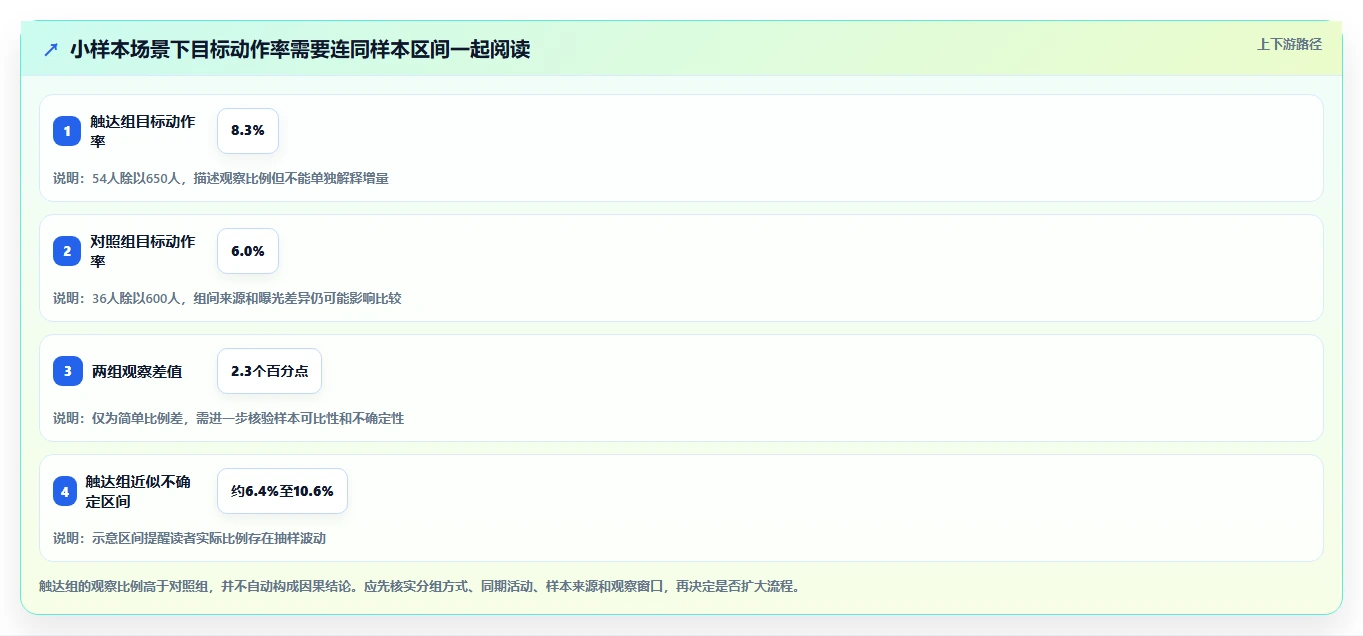
Task: Click the step 1 number badge
Action: (x=67, y=131)
